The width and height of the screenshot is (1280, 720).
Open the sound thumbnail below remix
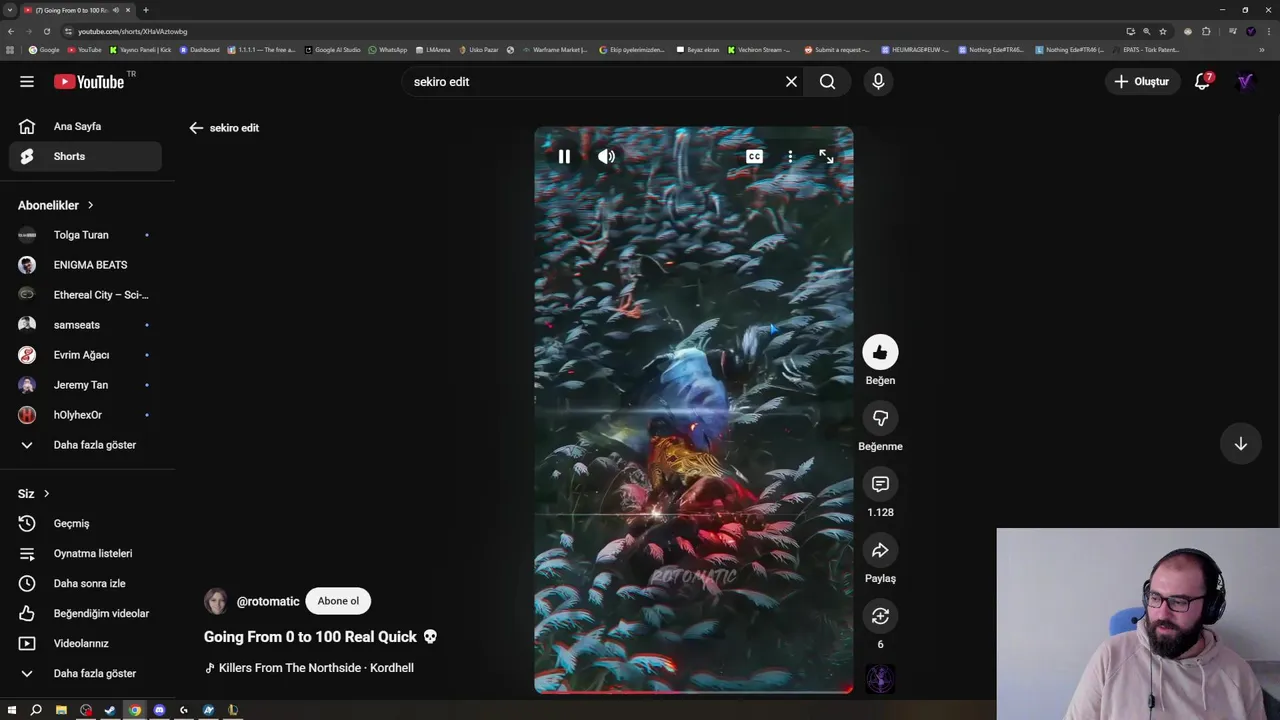(880, 680)
